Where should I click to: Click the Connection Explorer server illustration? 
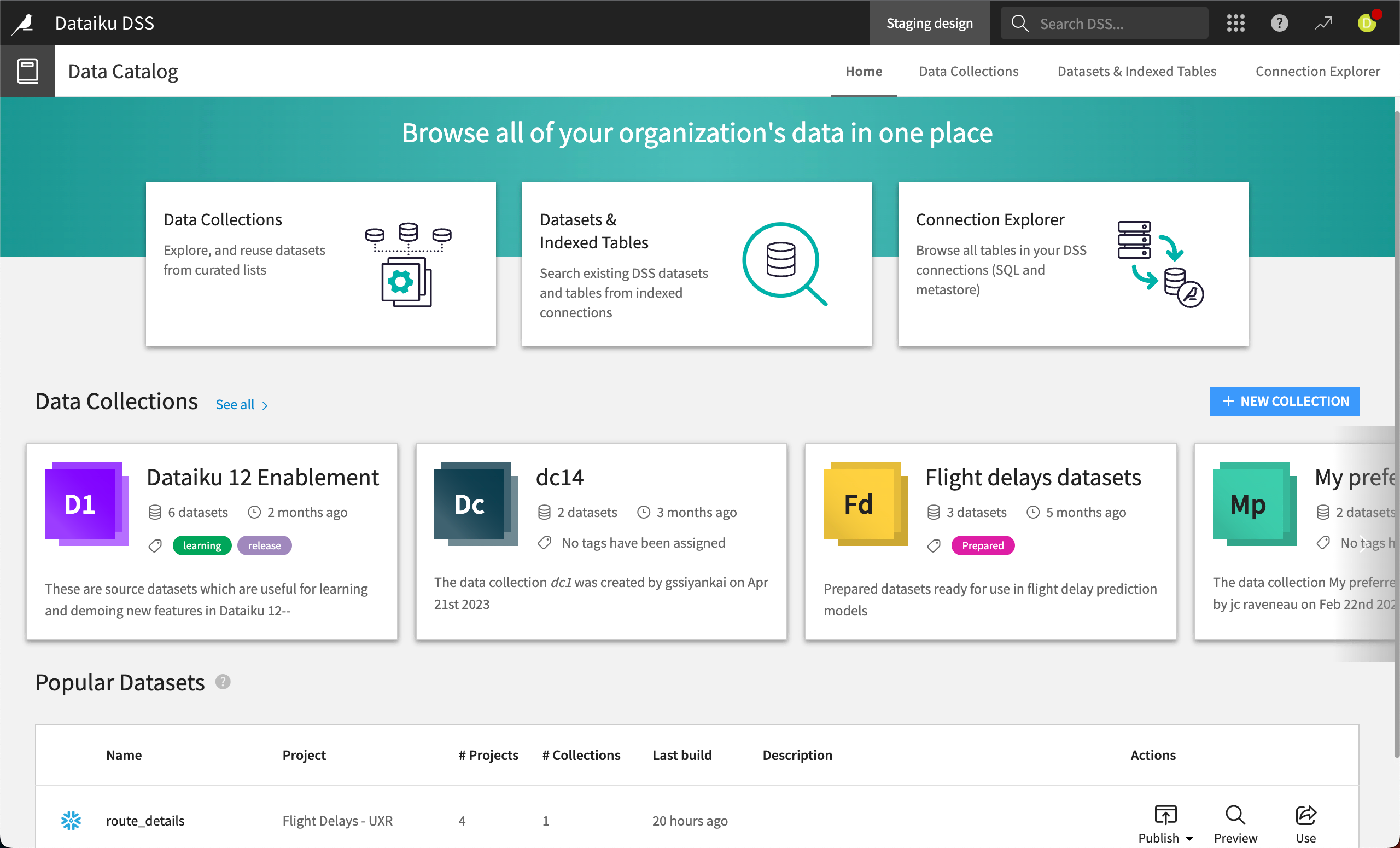point(1160,264)
